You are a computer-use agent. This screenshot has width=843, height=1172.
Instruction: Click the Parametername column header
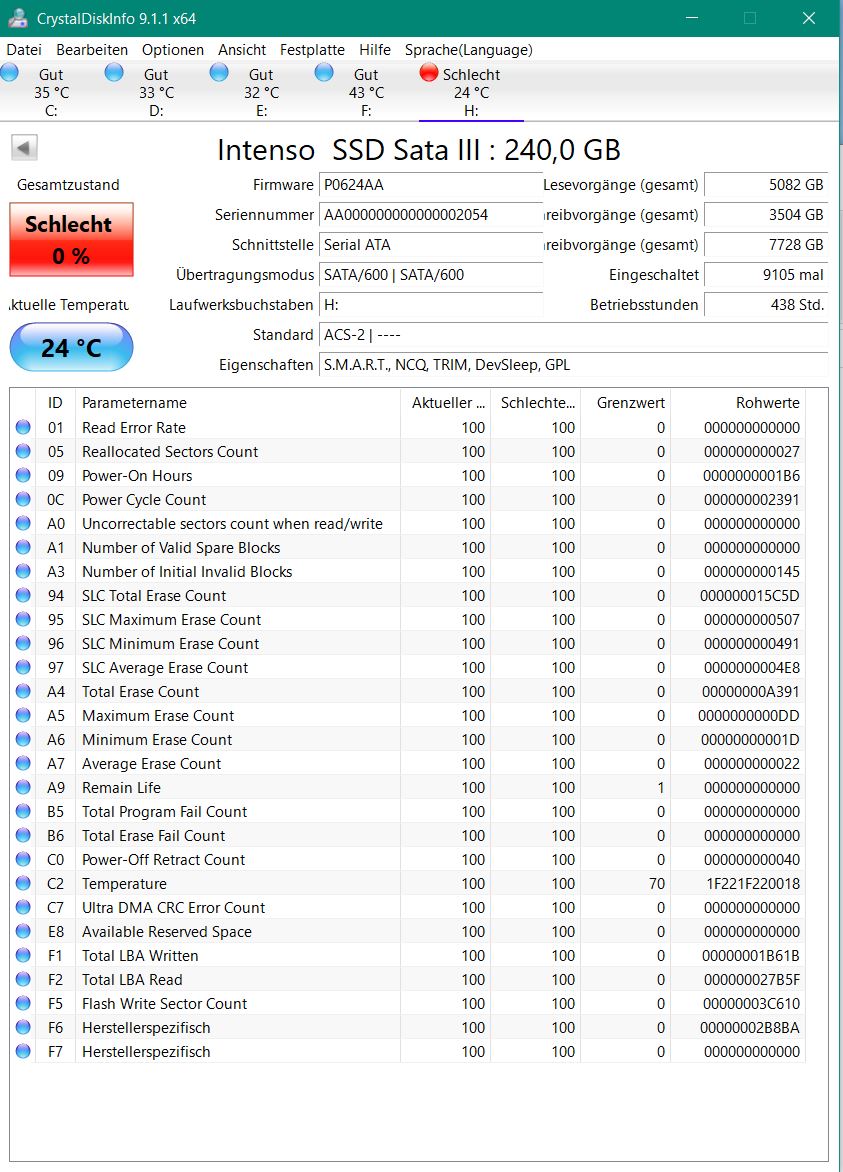pyautogui.click(x=238, y=403)
